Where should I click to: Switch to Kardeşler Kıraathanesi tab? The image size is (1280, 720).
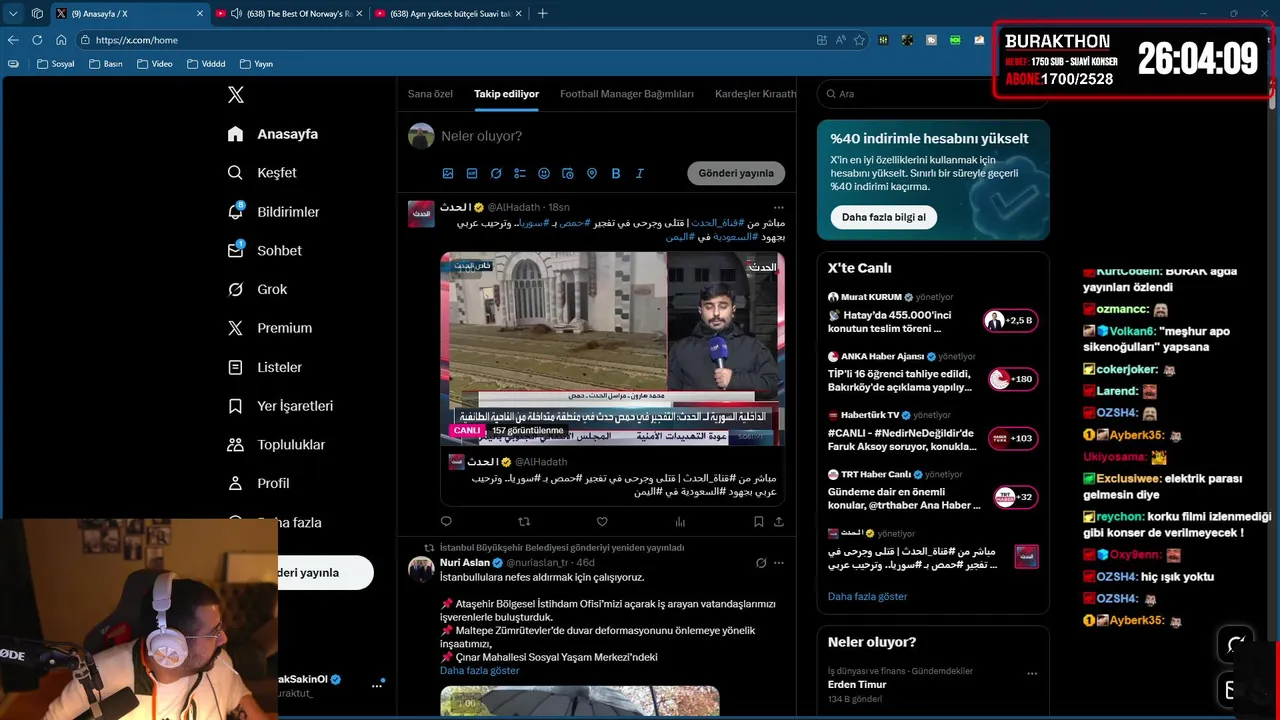756,94
